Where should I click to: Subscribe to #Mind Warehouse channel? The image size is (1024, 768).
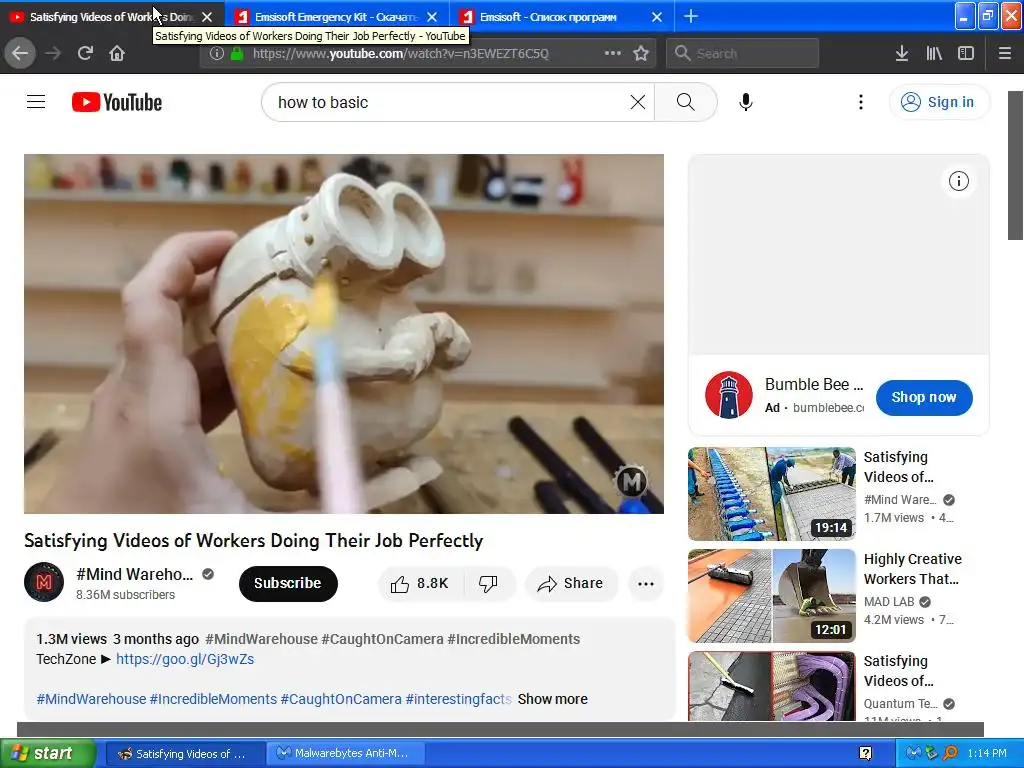click(288, 583)
